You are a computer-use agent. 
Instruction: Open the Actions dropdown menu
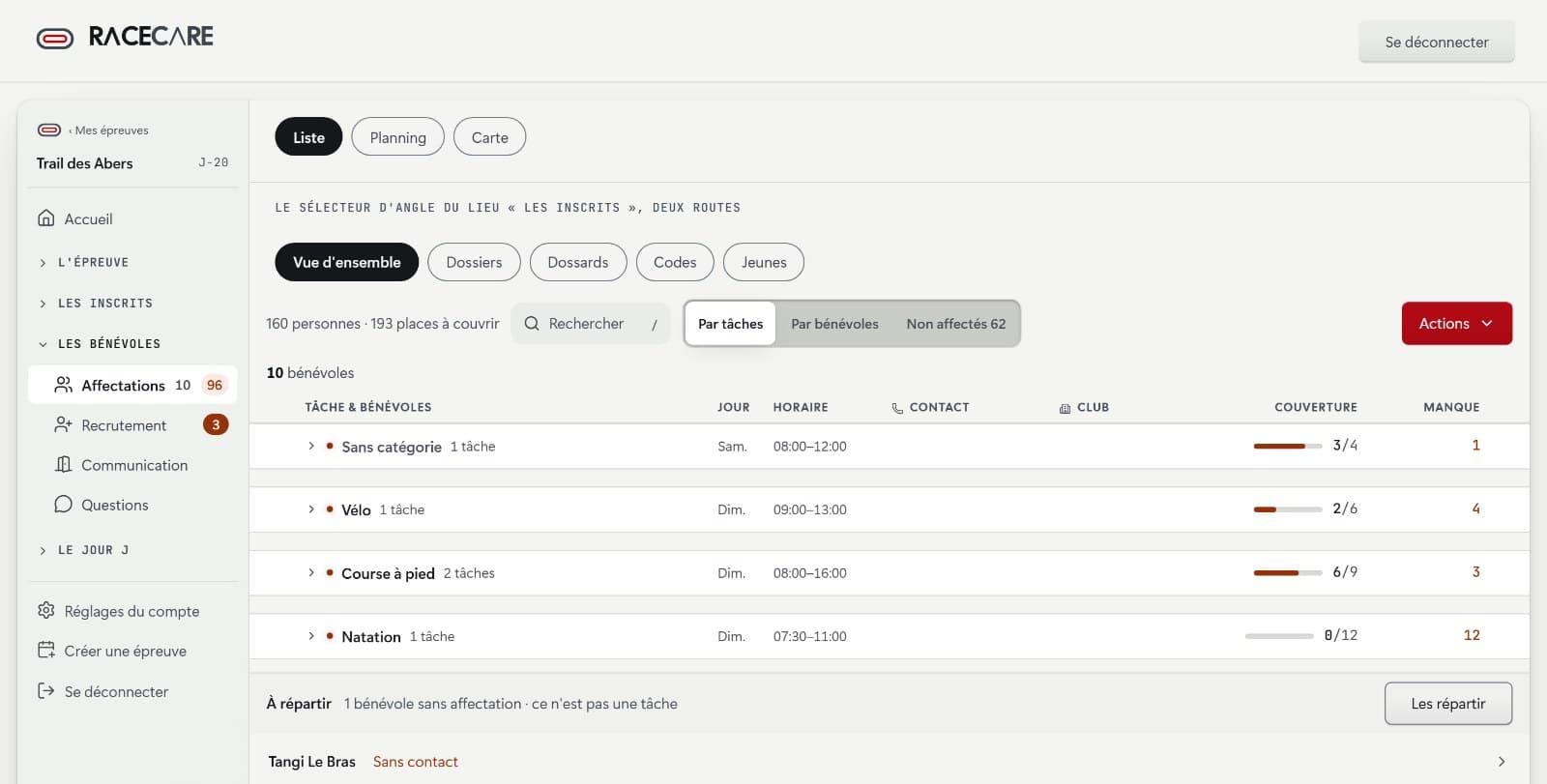pos(1457,324)
